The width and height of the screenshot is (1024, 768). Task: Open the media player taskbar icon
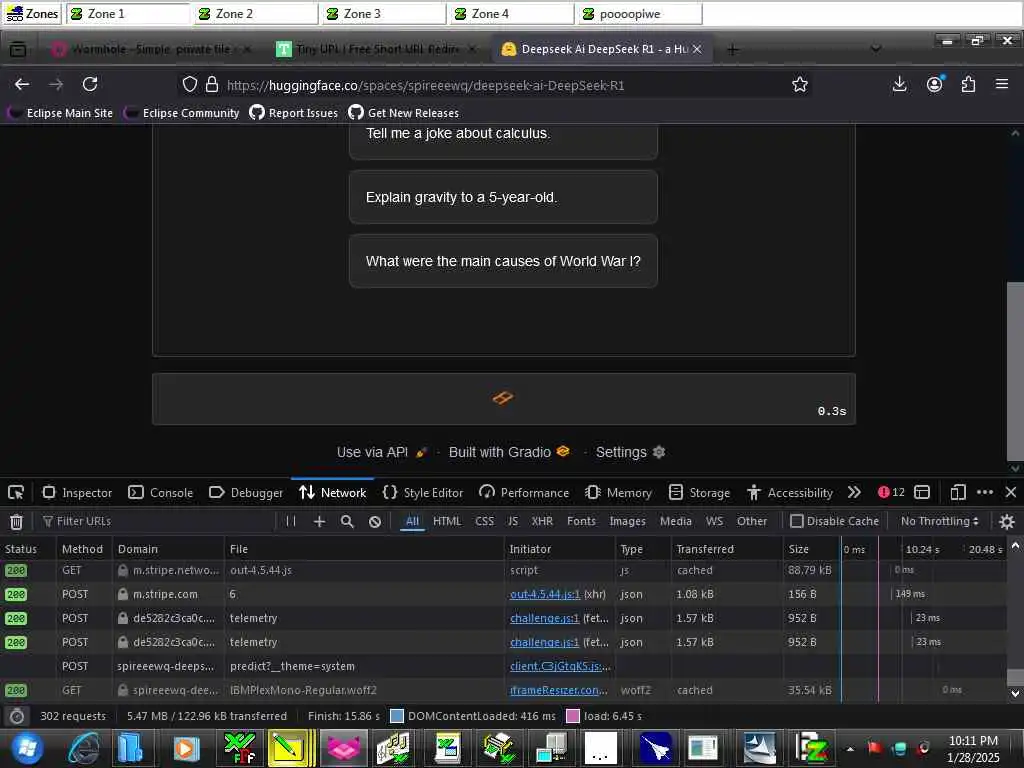(186, 748)
